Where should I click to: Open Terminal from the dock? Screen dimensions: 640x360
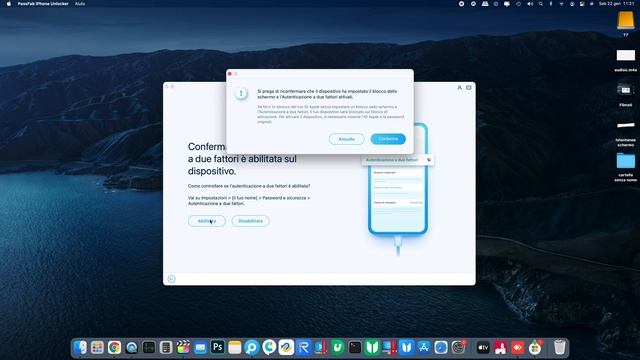355,347
